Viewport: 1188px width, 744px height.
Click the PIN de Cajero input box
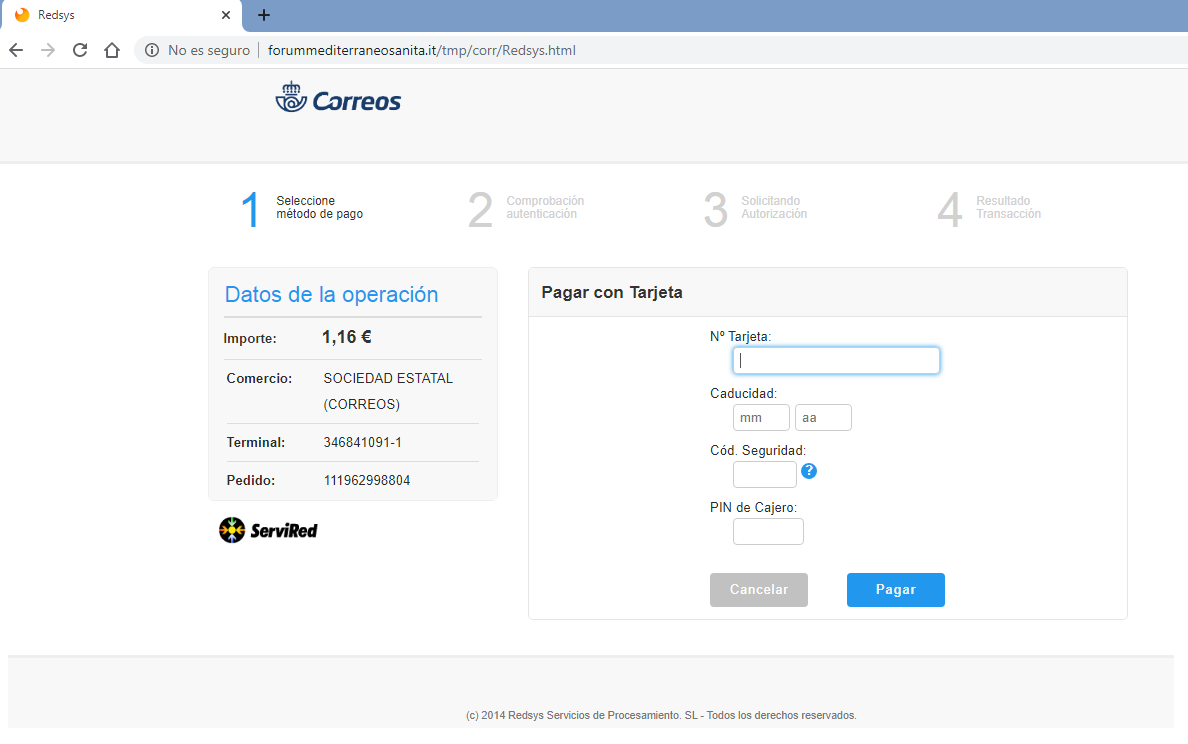point(768,532)
